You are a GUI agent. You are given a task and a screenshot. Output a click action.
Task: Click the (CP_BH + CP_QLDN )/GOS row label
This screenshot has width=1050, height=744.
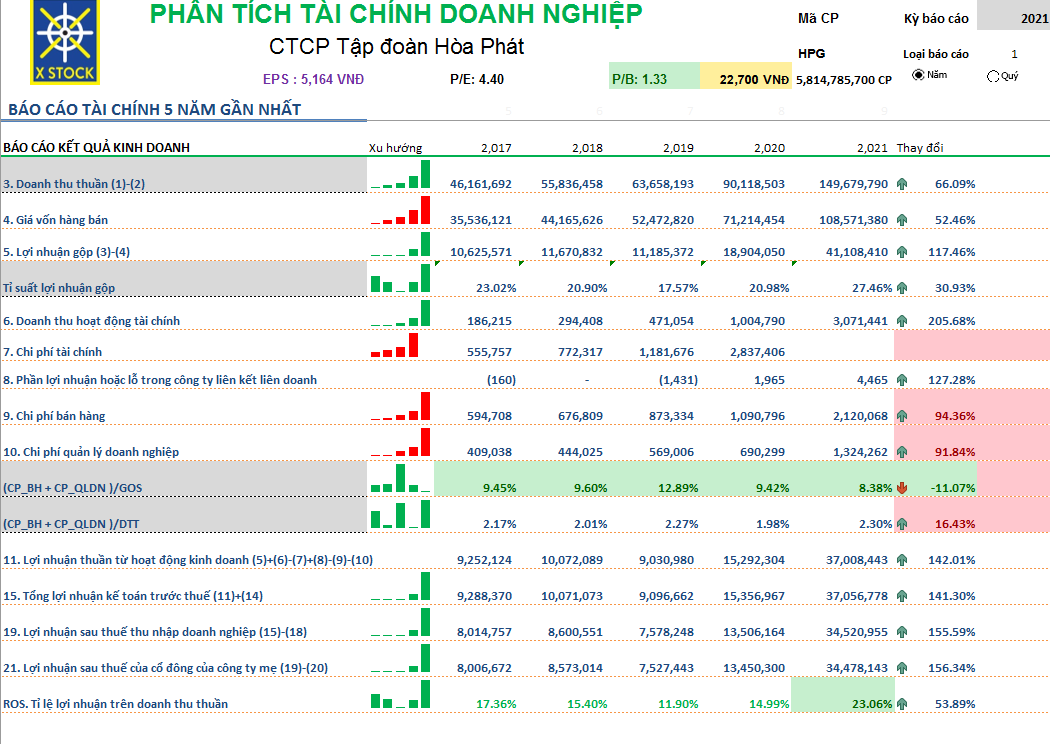click(x=72, y=488)
